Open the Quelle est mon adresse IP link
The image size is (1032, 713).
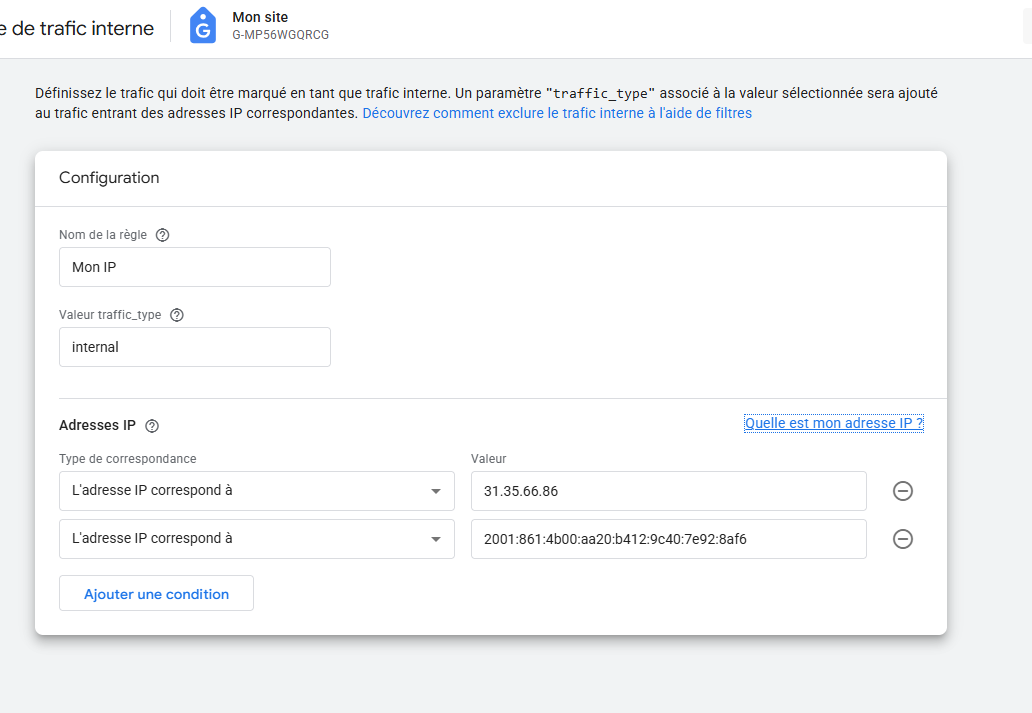click(x=833, y=423)
